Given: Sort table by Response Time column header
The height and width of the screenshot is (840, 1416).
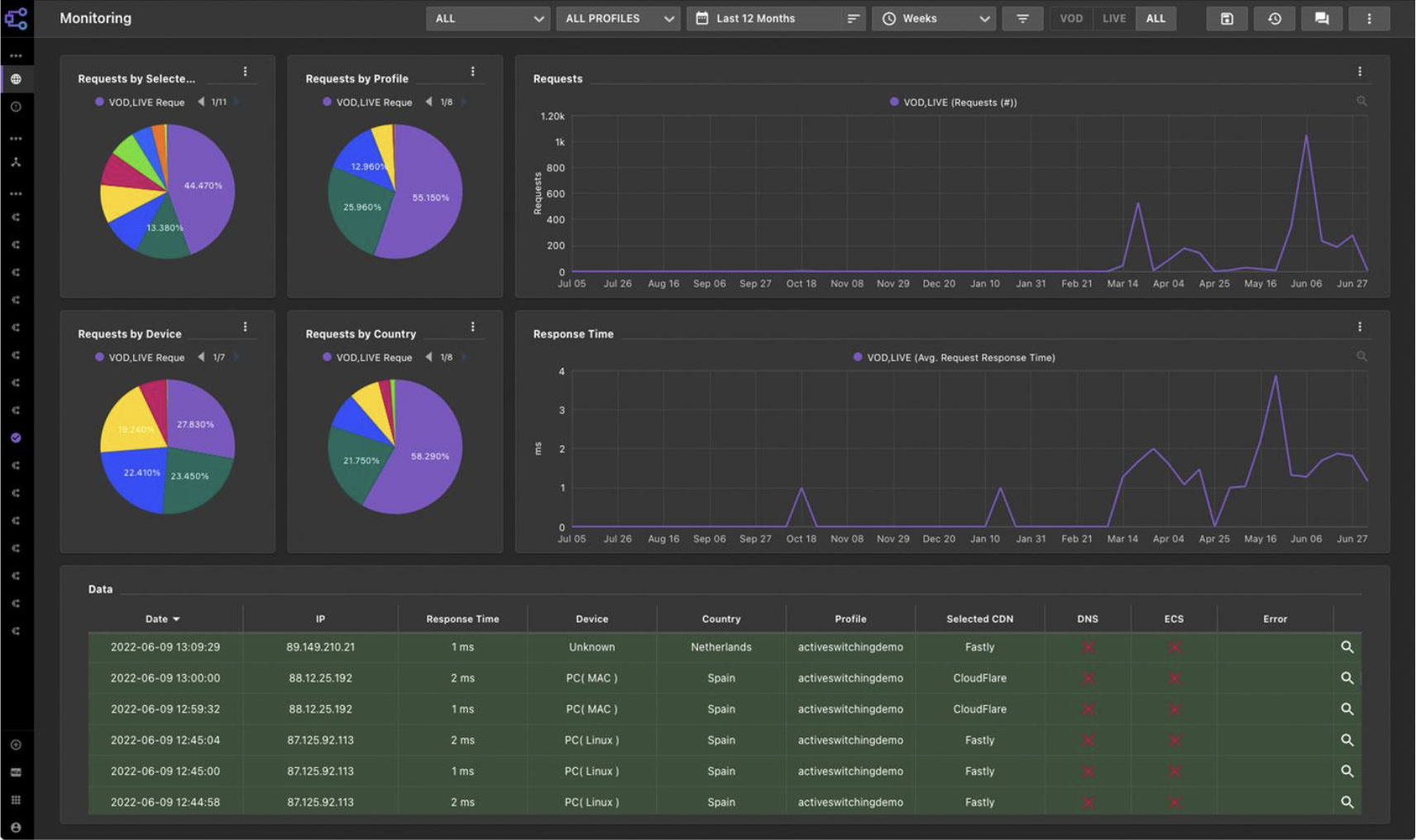Looking at the screenshot, I should pyautogui.click(x=462, y=619).
